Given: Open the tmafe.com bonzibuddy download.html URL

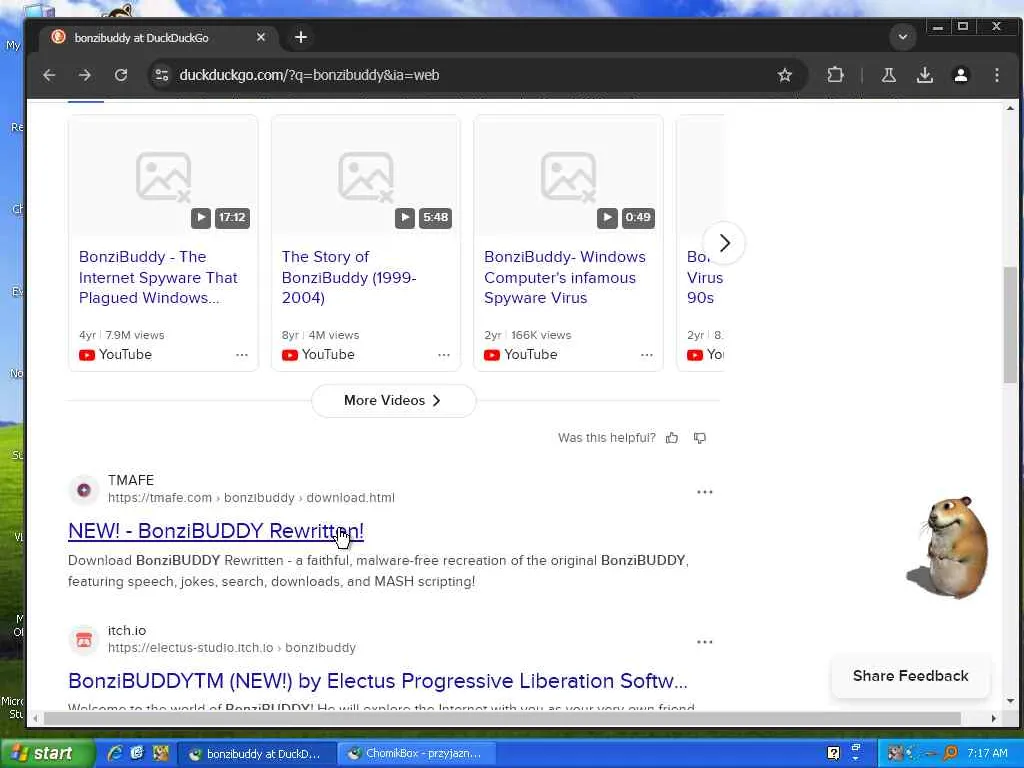Looking at the screenshot, I should [251, 498].
